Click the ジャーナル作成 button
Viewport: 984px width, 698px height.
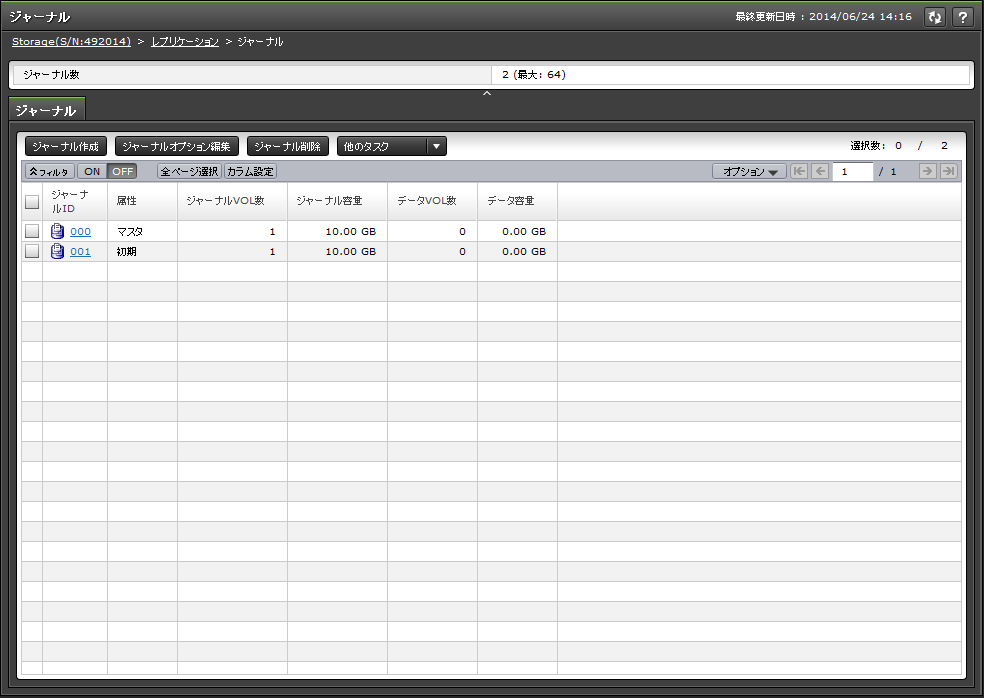66,146
